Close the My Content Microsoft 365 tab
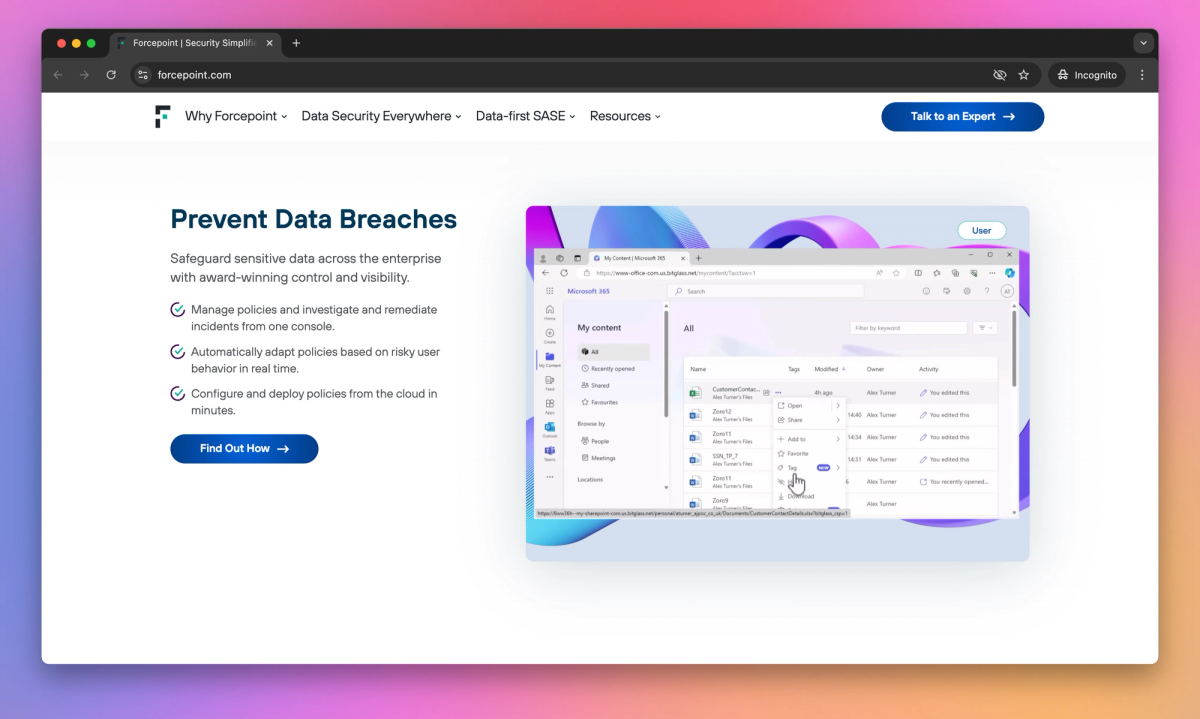Screen dimensions: 1200x719 click(x=682, y=258)
